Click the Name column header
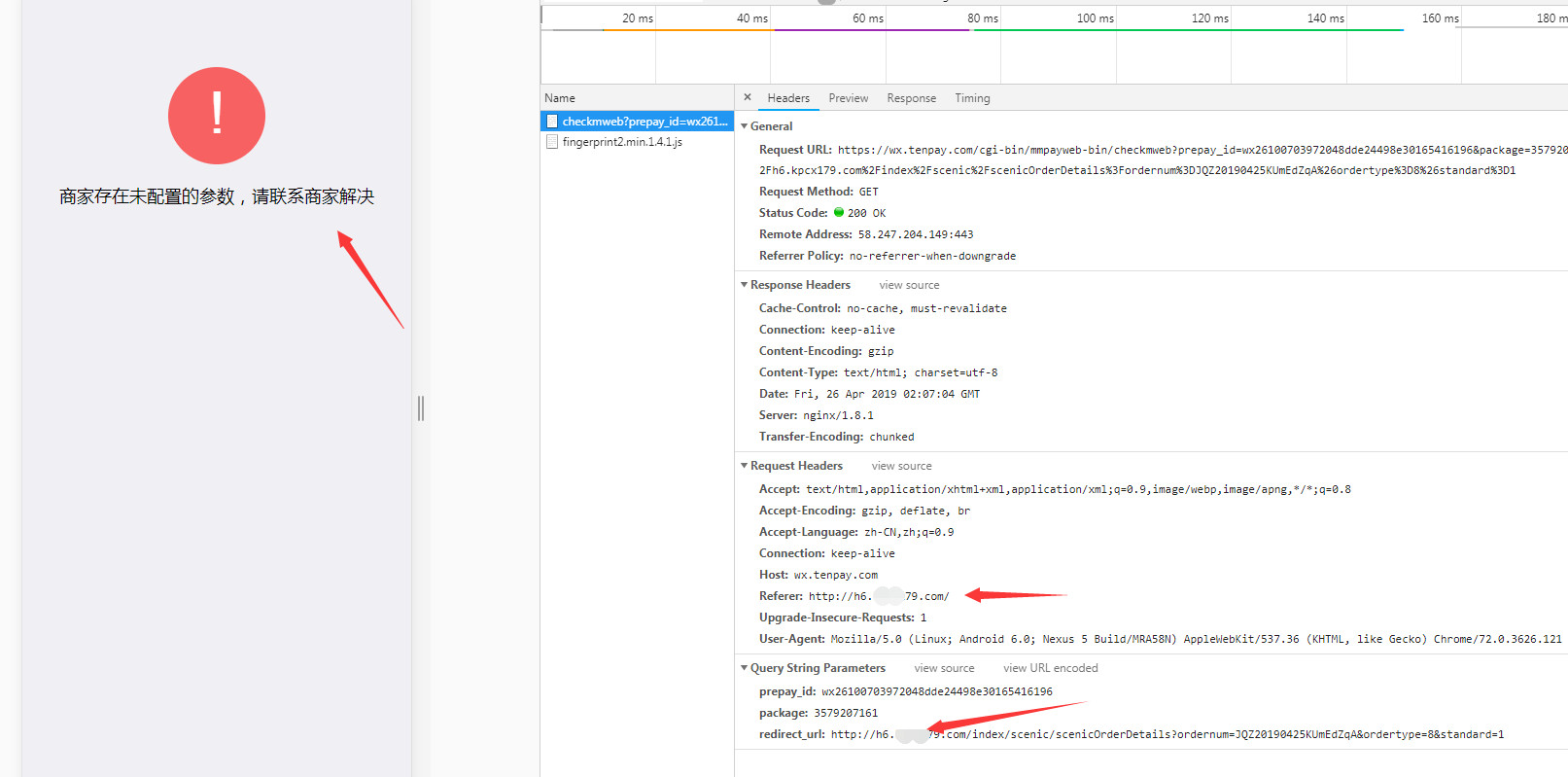 coord(560,98)
